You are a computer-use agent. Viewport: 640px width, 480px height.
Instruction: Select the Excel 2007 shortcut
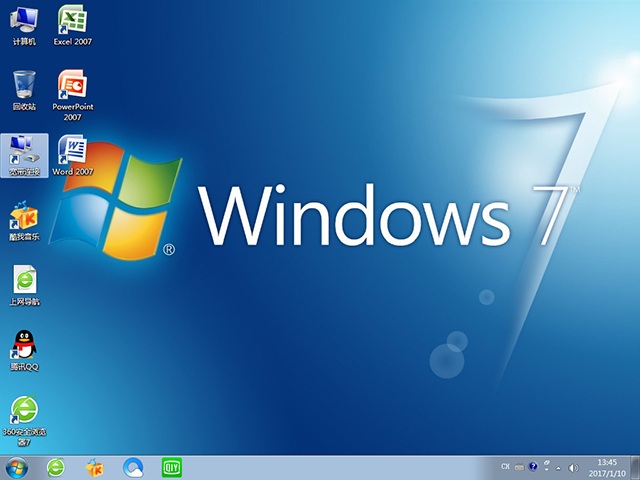click(x=72, y=26)
